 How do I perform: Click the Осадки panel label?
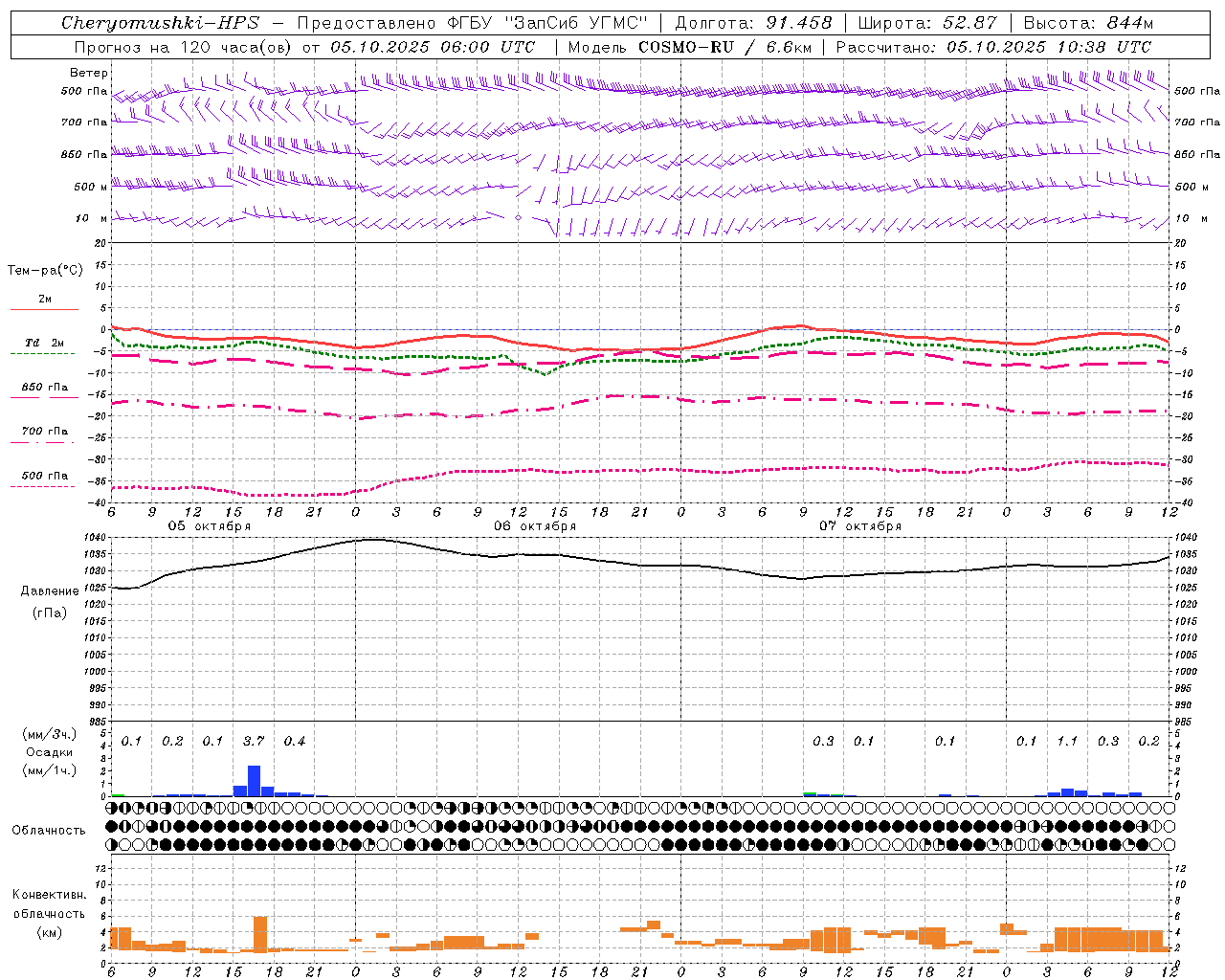(x=50, y=752)
